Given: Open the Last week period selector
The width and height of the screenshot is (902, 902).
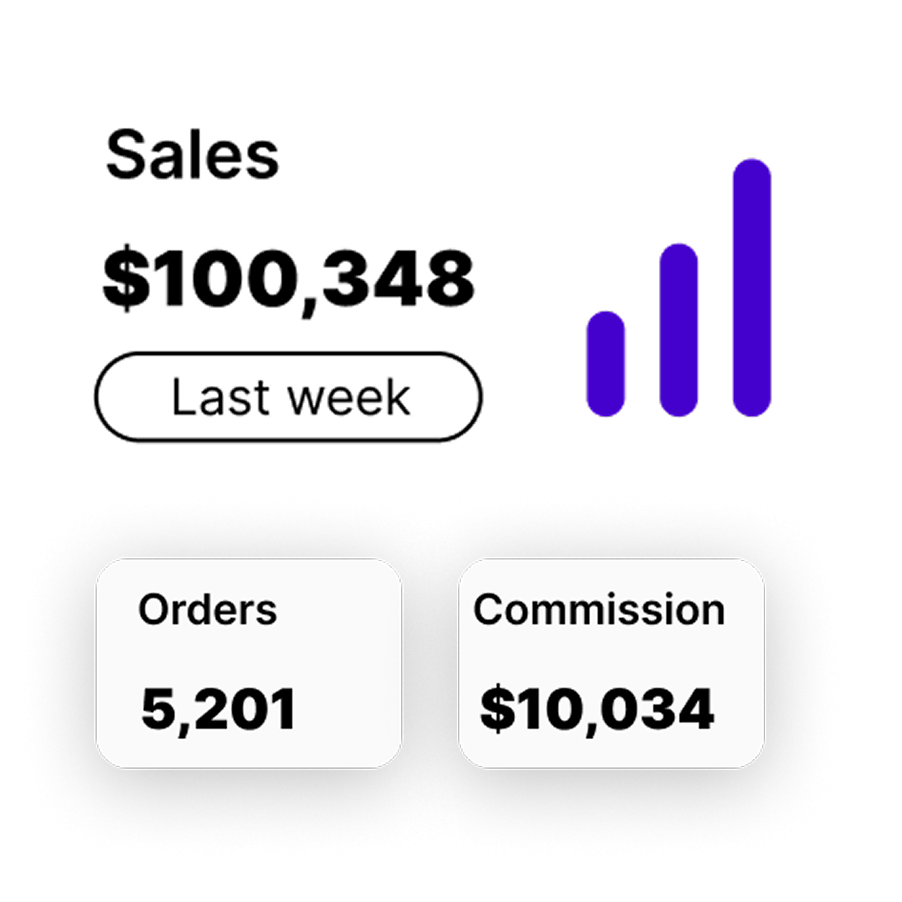Looking at the screenshot, I should click(288, 397).
